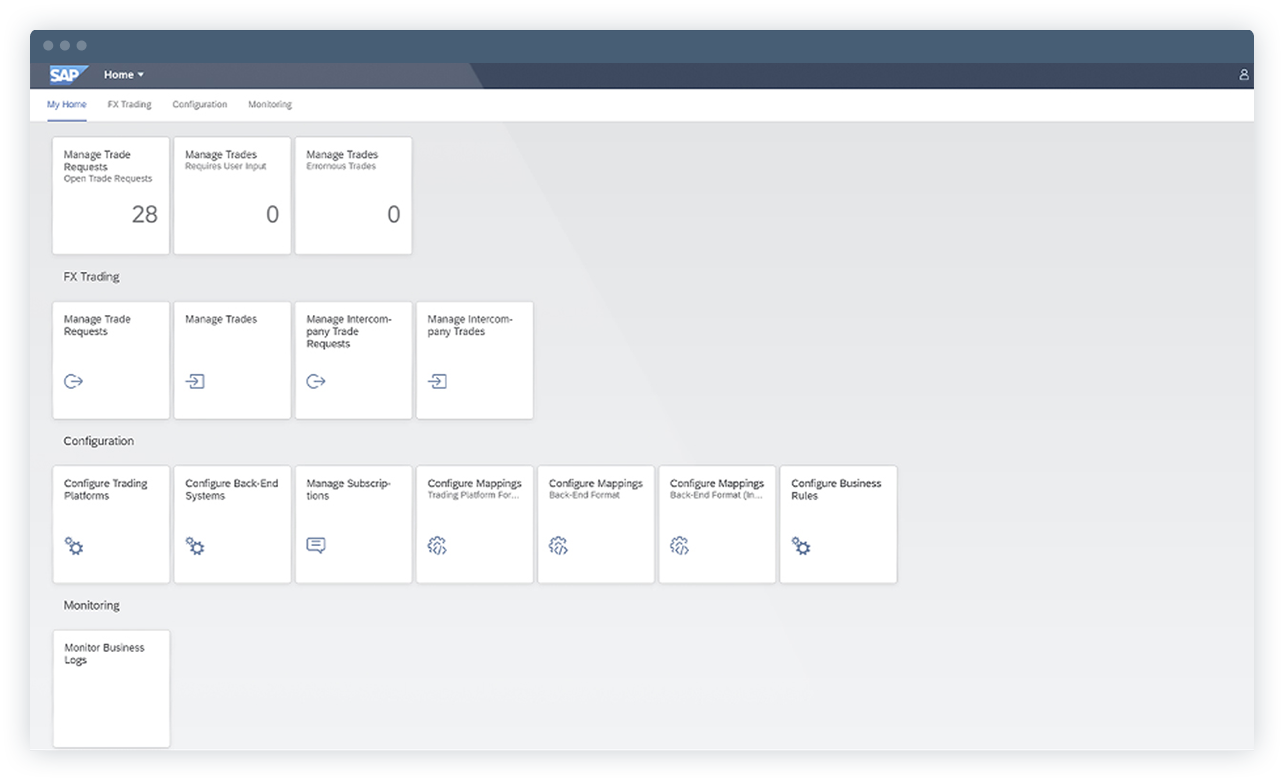Viewport: 1284px width, 780px height.
Task: Open the Monitor Business Logs tile
Action: pos(111,688)
